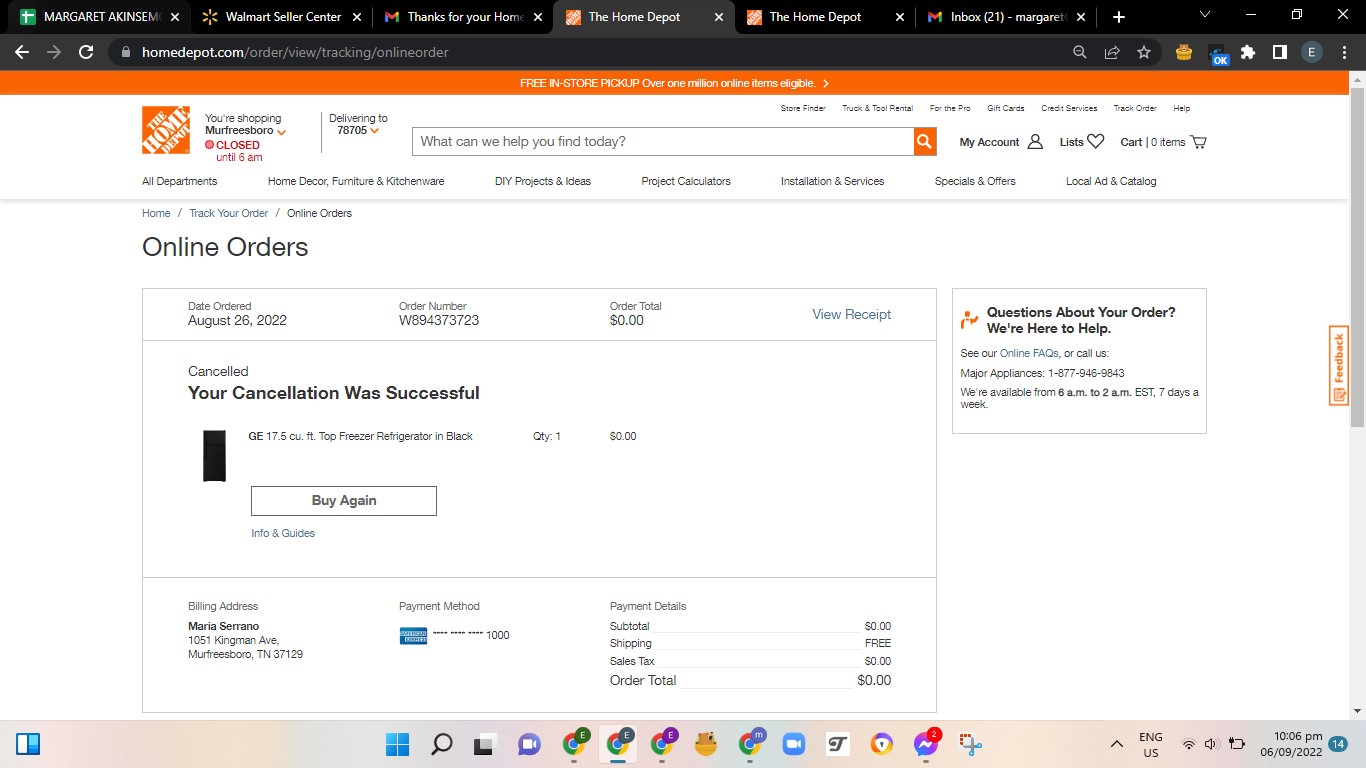Click the browser address bar URL
Screen dimensions: 1366x768
click(295, 52)
